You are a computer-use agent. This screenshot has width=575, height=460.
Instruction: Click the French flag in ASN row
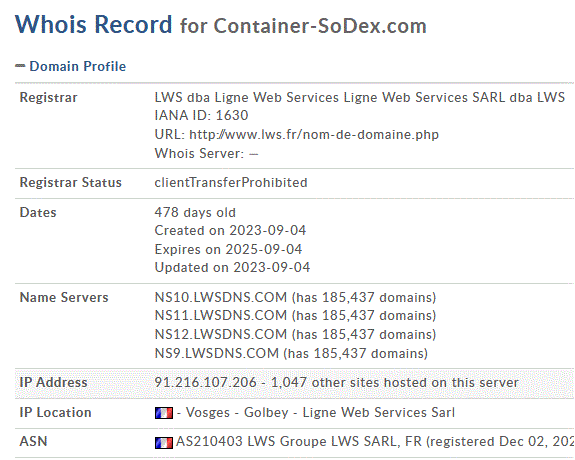pos(164,443)
